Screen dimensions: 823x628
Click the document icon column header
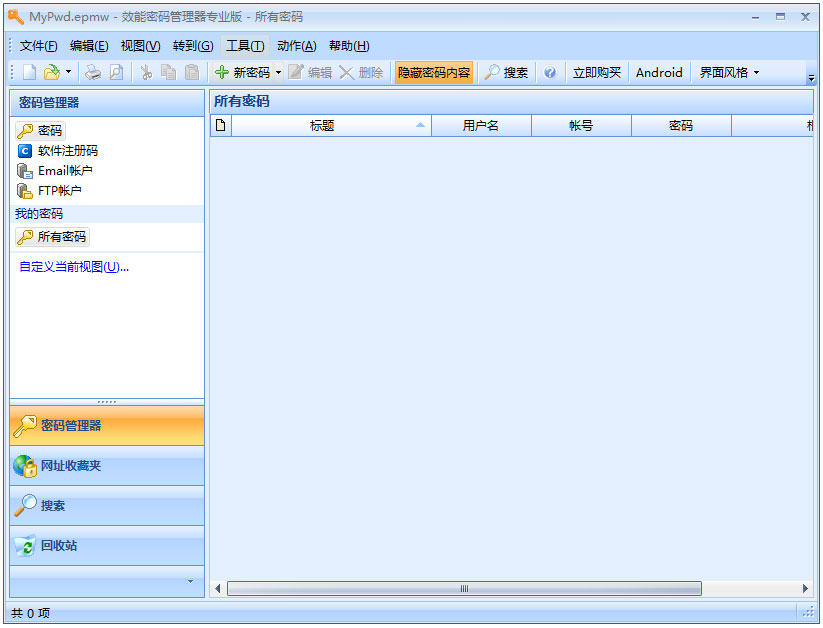click(x=220, y=125)
